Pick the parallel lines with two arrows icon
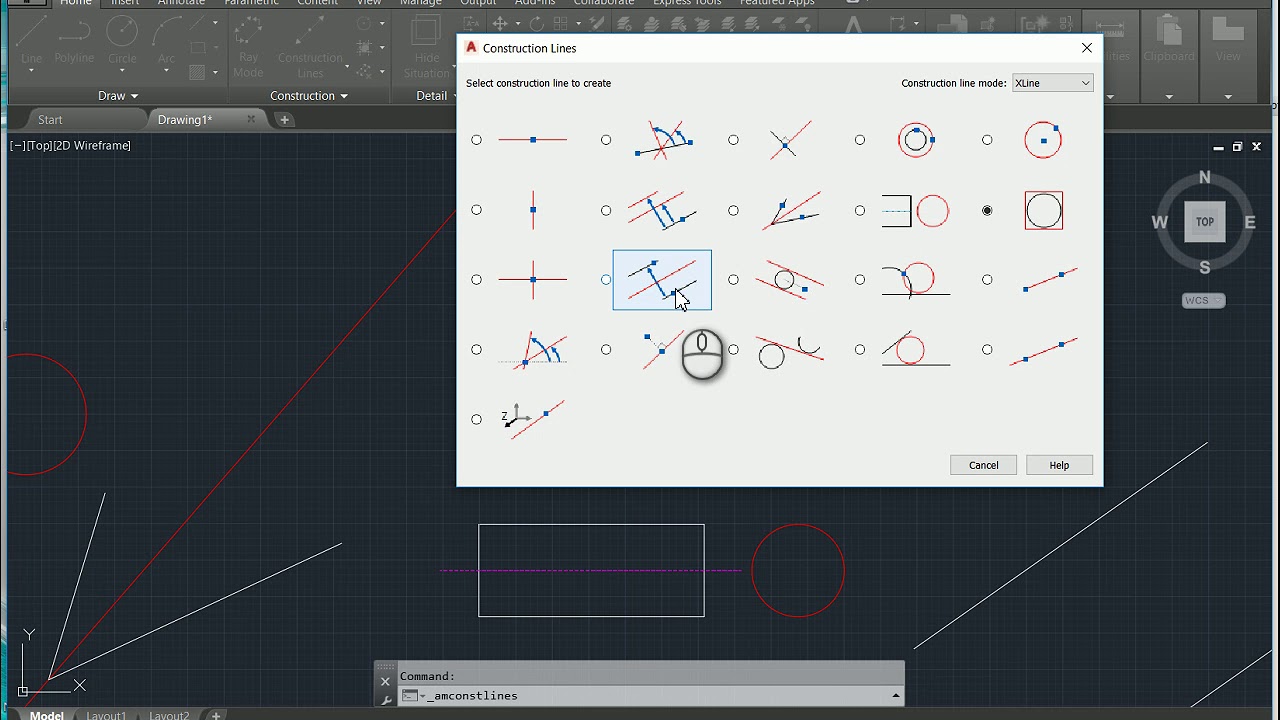This screenshot has width=1280, height=720. click(662, 210)
